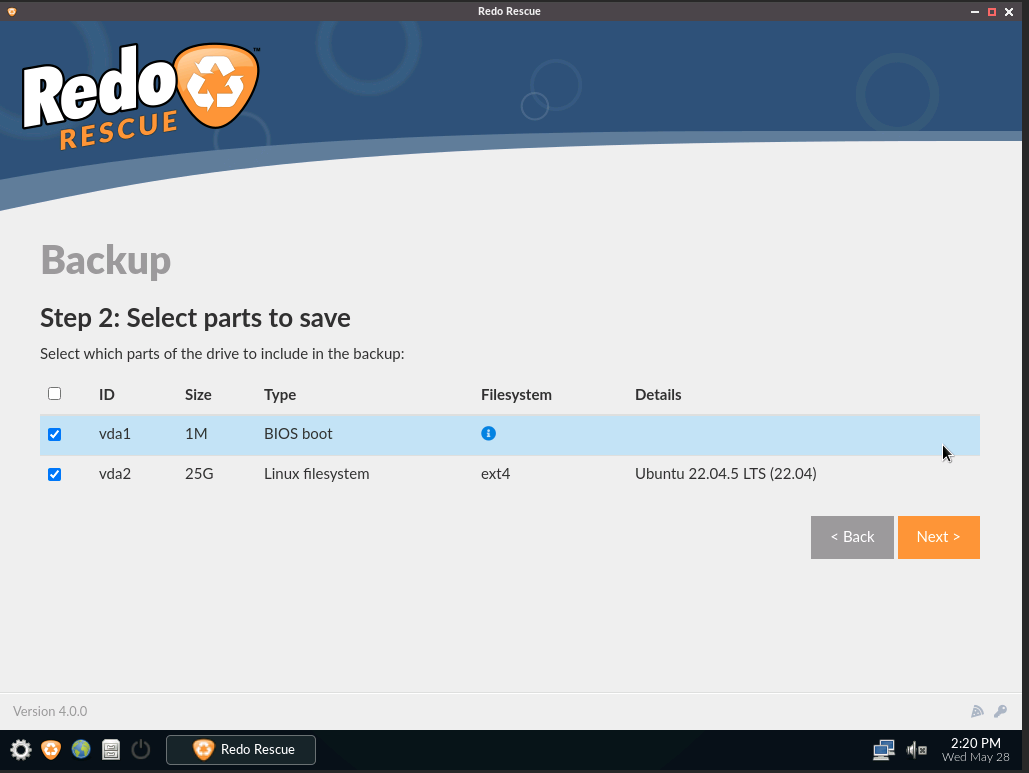Click the '25G' size cell
This screenshot has width=1029, height=773.
(x=199, y=474)
